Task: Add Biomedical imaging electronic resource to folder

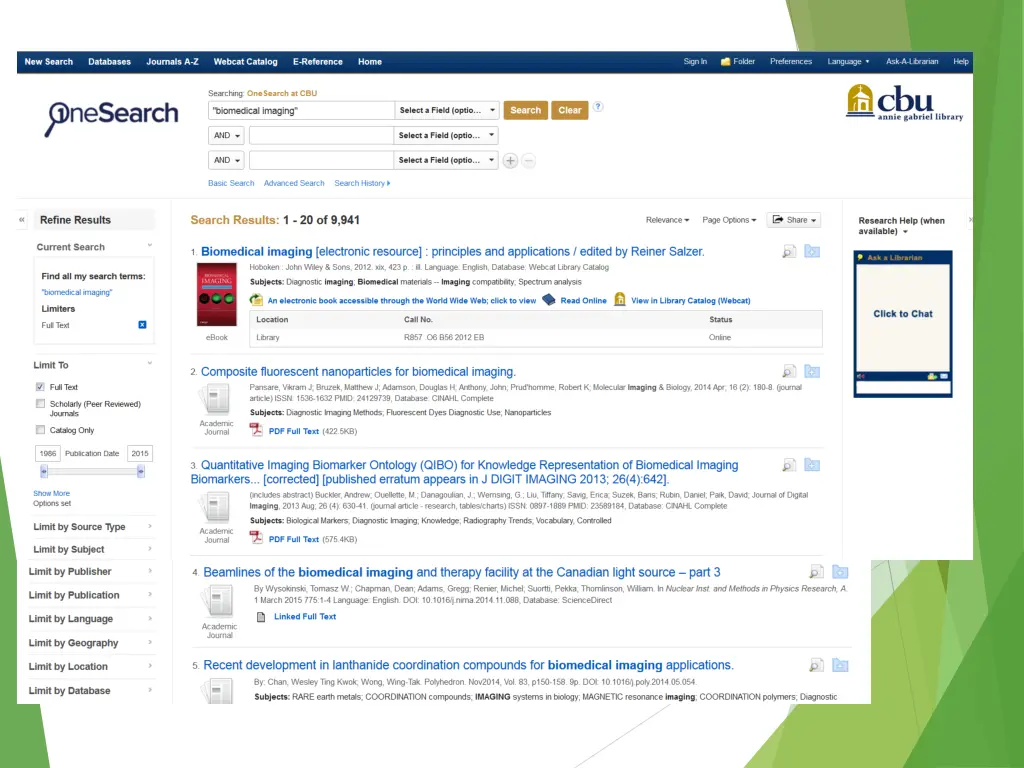Action: [812, 251]
